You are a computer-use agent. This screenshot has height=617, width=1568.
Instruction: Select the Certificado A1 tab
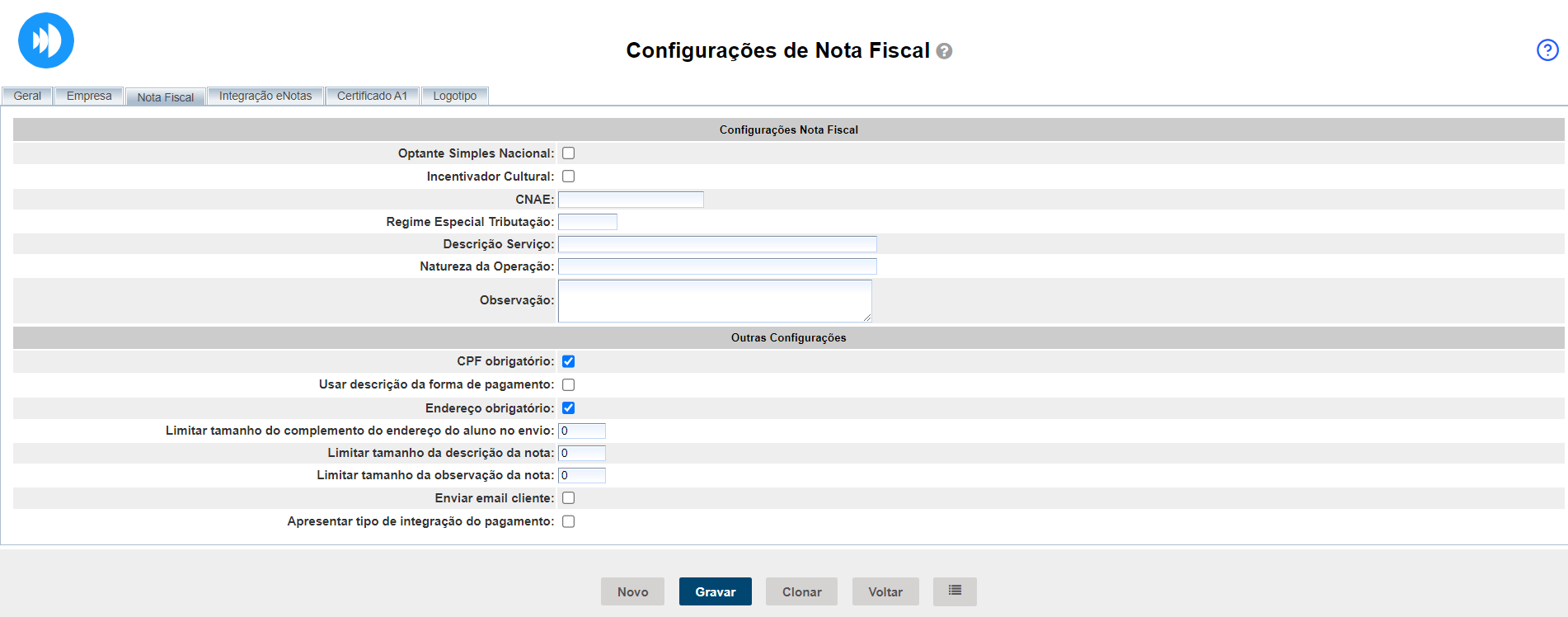point(372,96)
